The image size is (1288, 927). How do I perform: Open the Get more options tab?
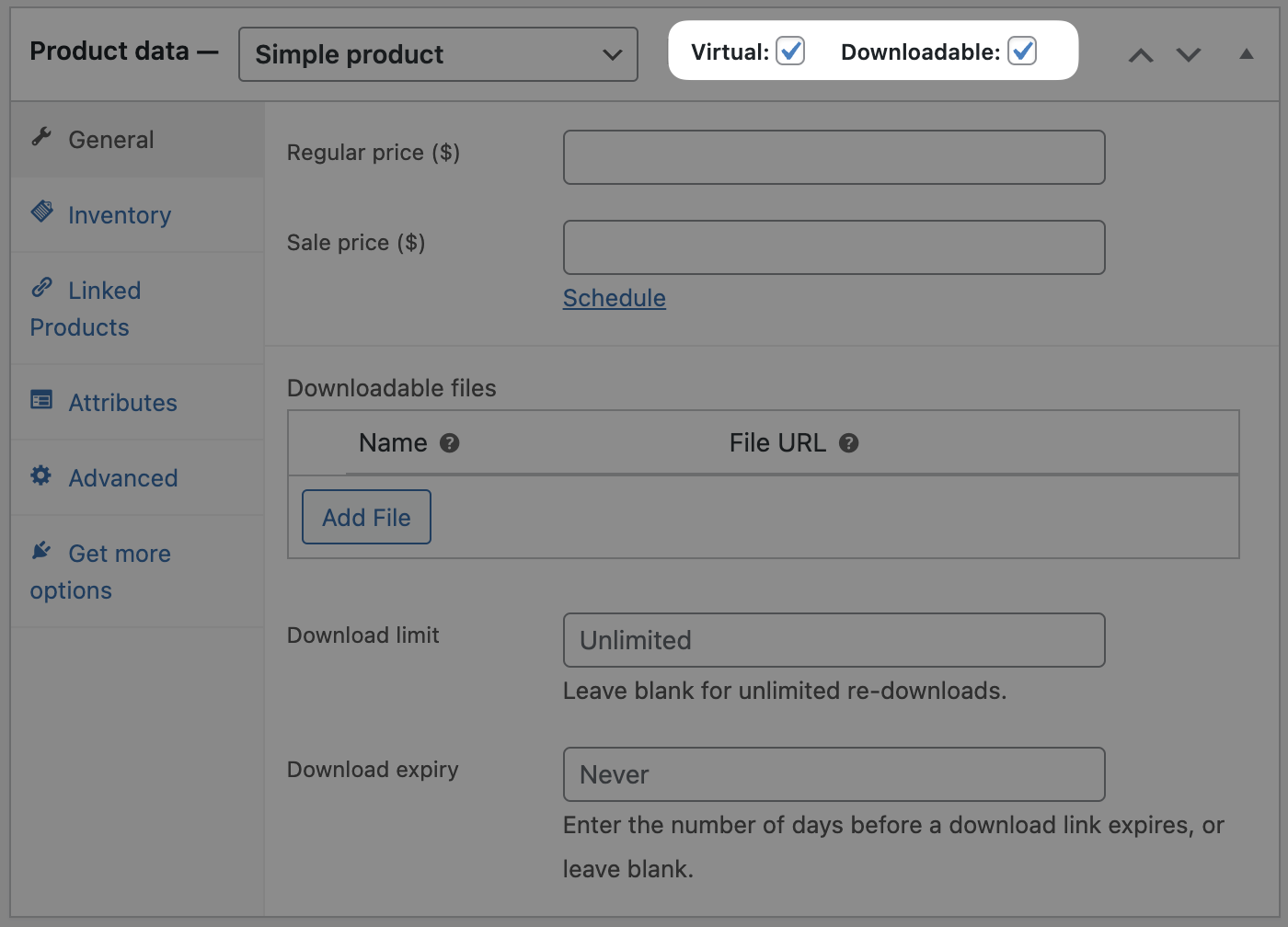coord(137,572)
